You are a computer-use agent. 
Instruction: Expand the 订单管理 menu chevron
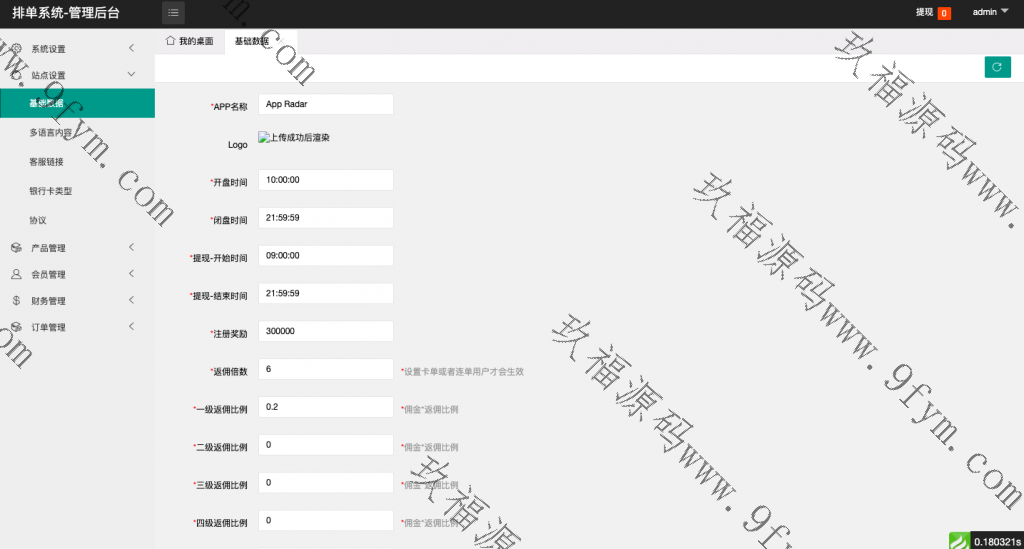(x=132, y=327)
